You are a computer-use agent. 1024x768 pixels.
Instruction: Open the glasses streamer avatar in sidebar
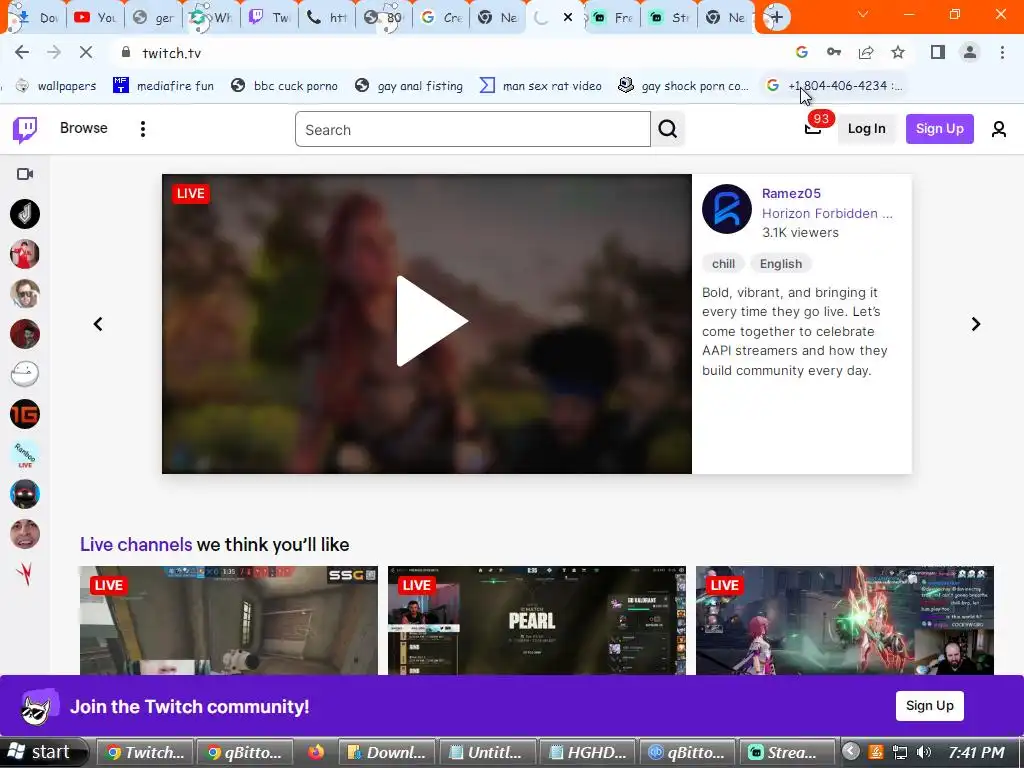(25, 294)
